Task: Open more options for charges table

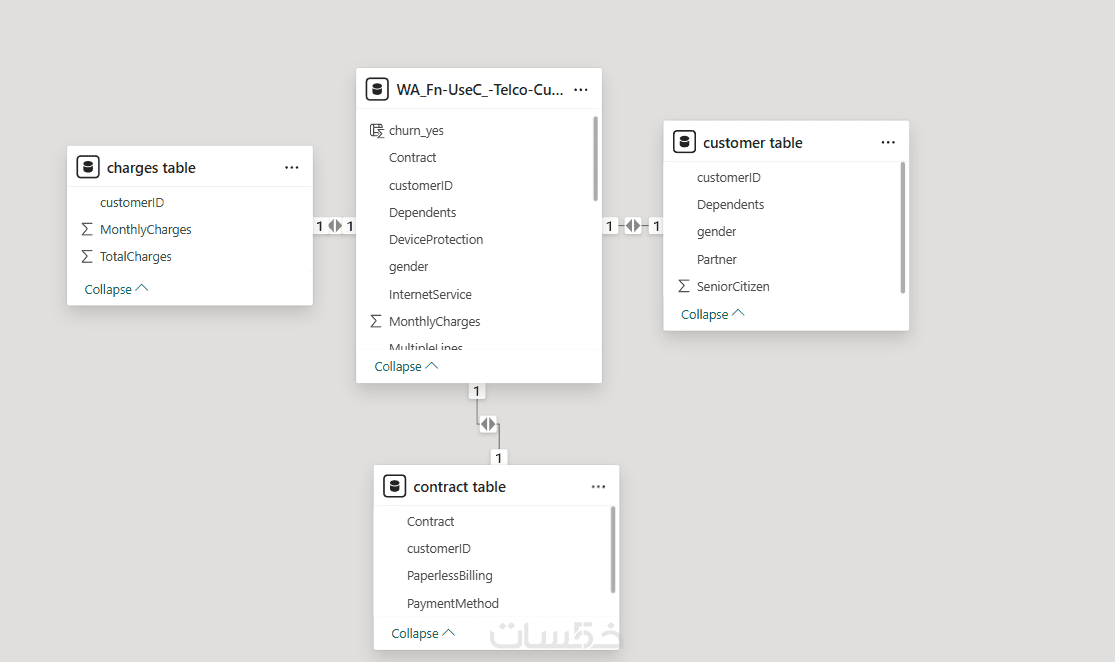Action: (292, 168)
